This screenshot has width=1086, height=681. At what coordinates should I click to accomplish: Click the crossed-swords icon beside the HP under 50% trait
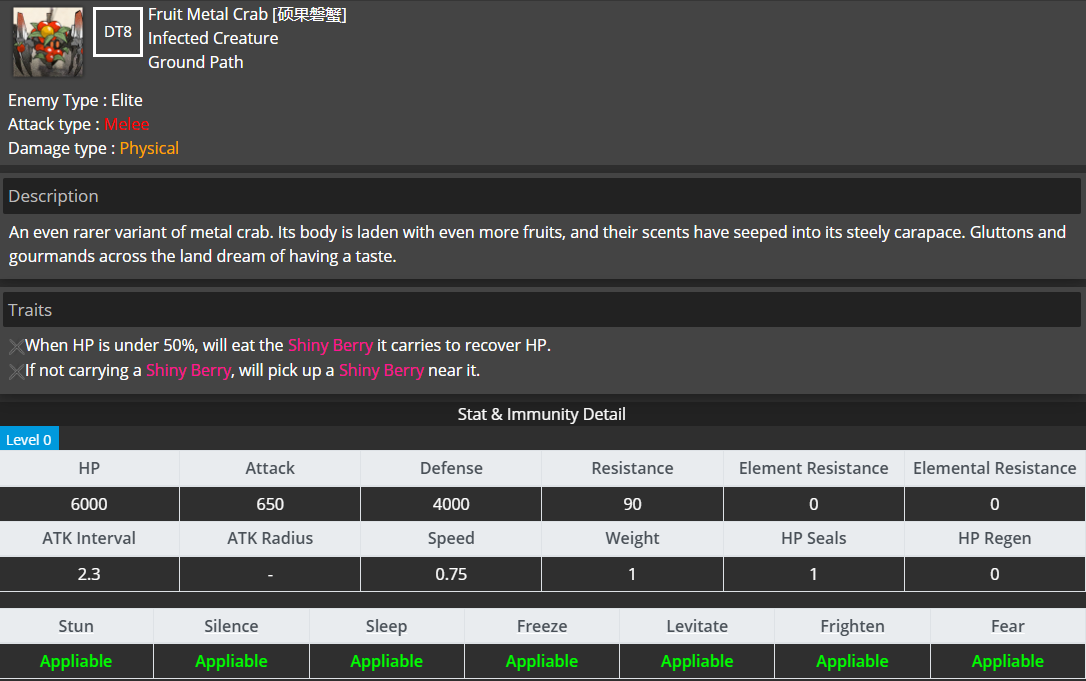click(x=16, y=346)
